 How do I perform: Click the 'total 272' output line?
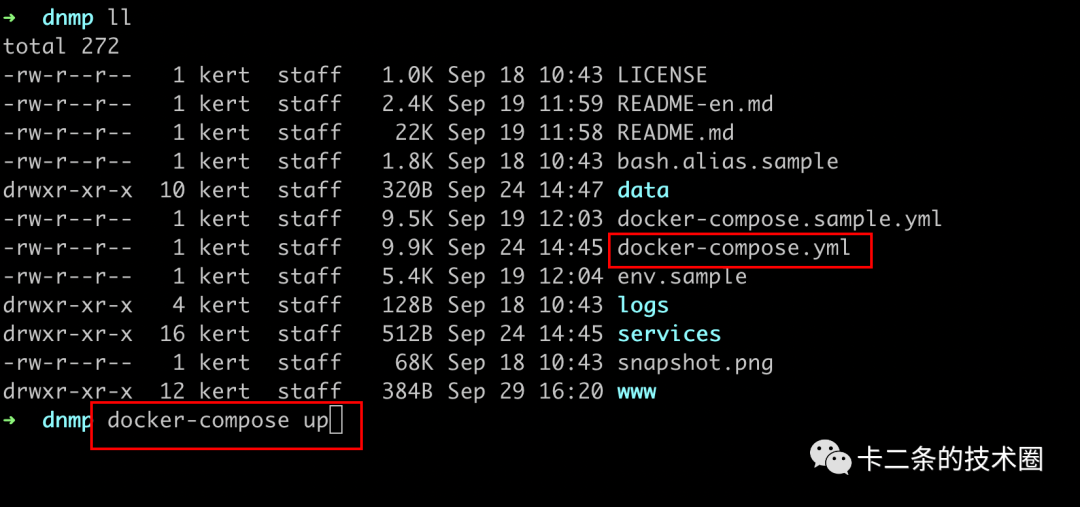[61, 47]
